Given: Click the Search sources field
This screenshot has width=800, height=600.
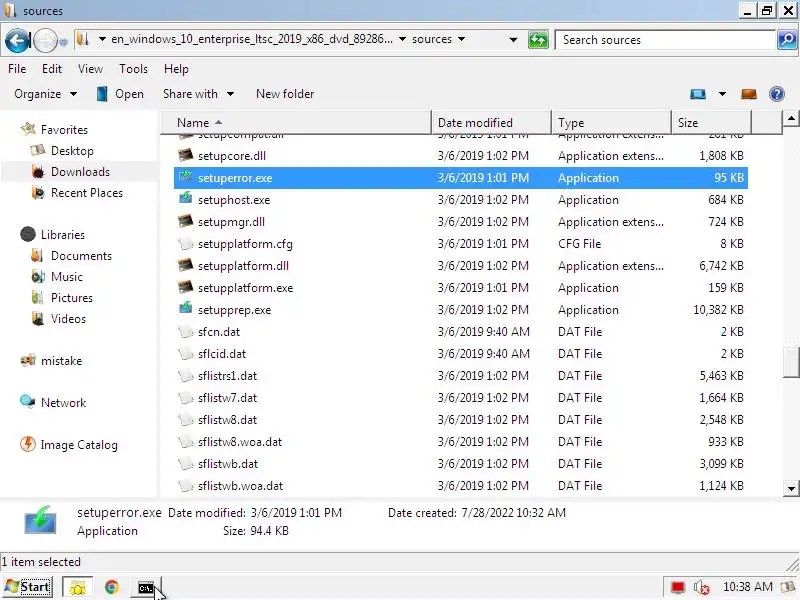Looking at the screenshot, I should [666, 40].
